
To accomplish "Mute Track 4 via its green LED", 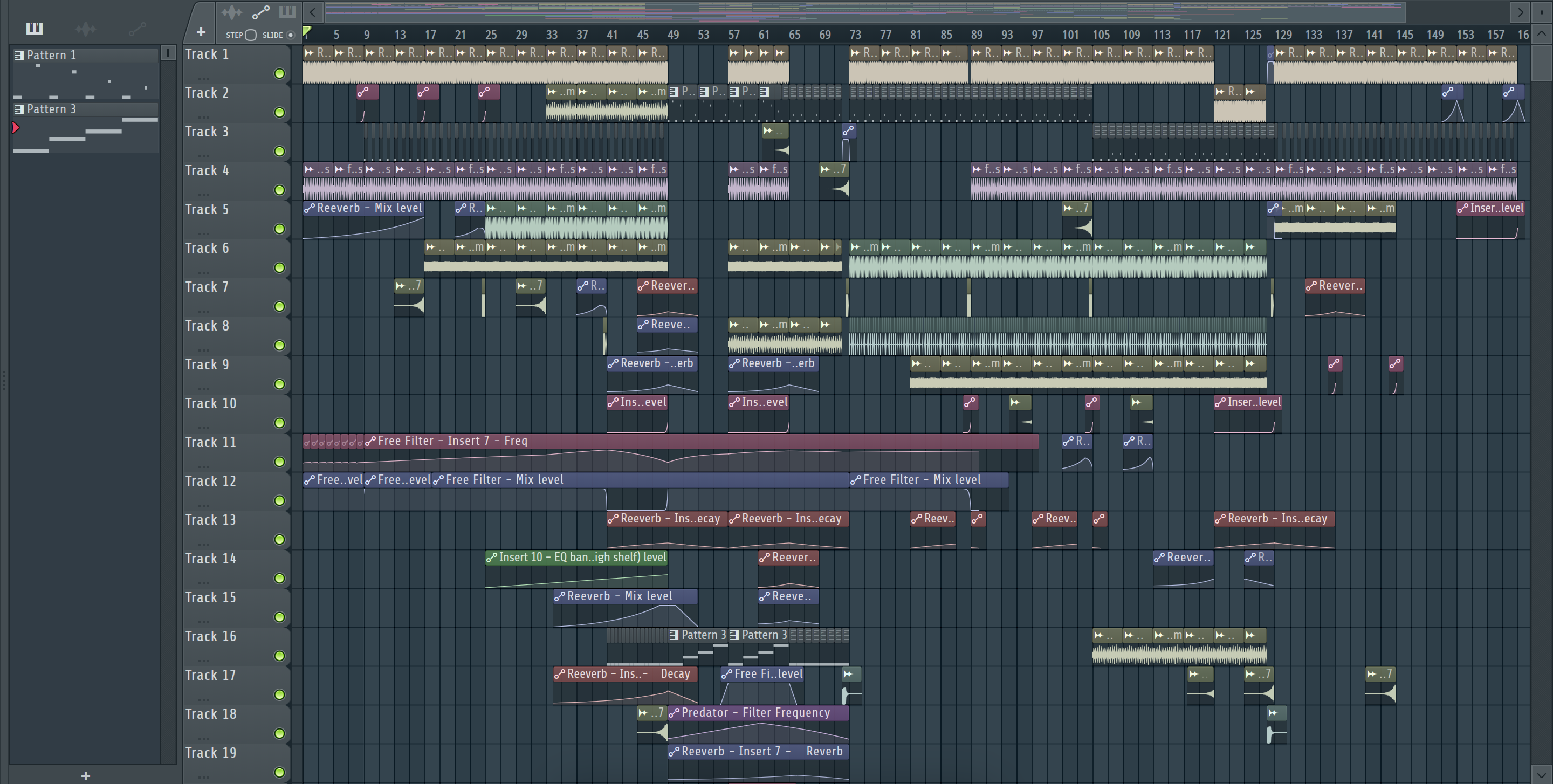I will point(280,190).
